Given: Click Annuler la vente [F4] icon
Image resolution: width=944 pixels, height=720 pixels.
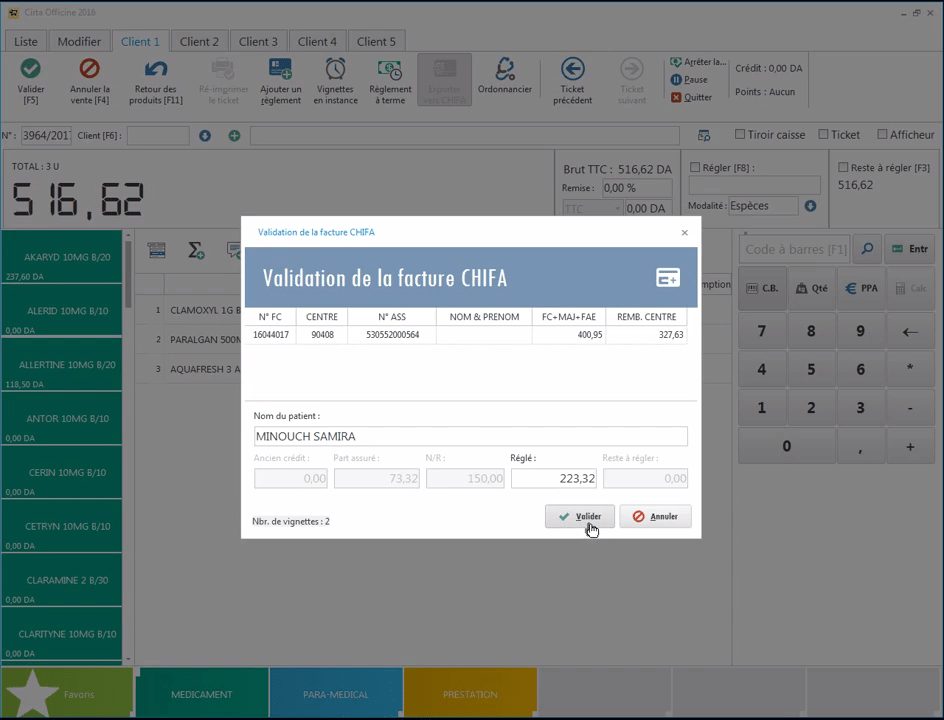Looking at the screenshot, I should click(90, 68).
